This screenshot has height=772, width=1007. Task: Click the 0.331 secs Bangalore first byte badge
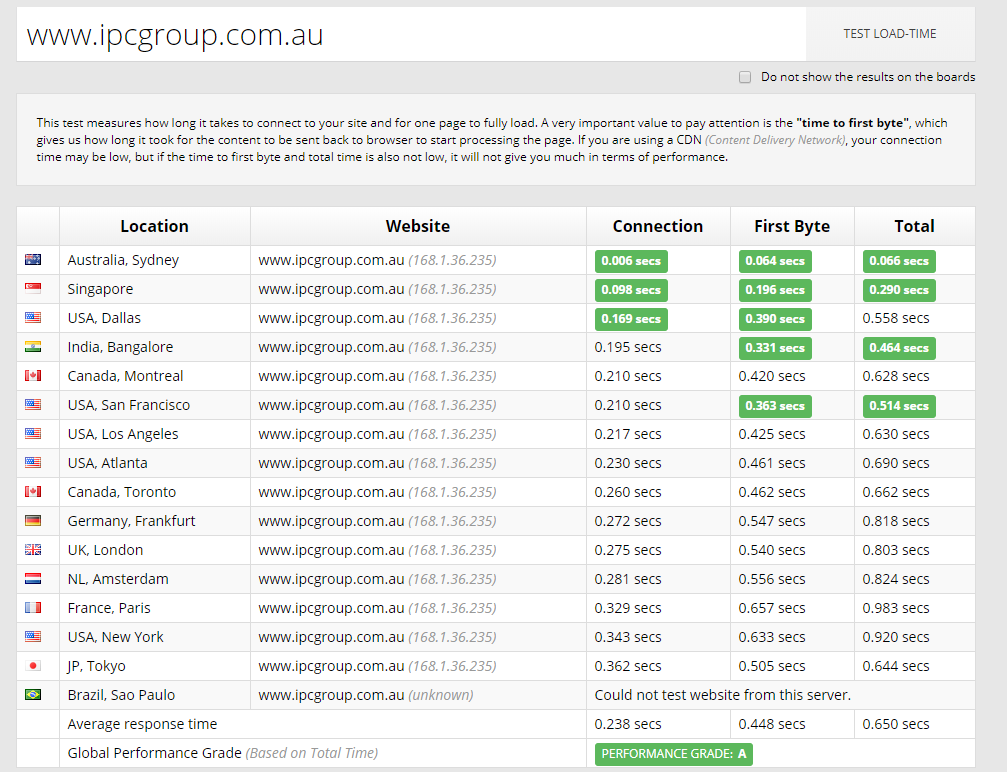click(775, 347)
